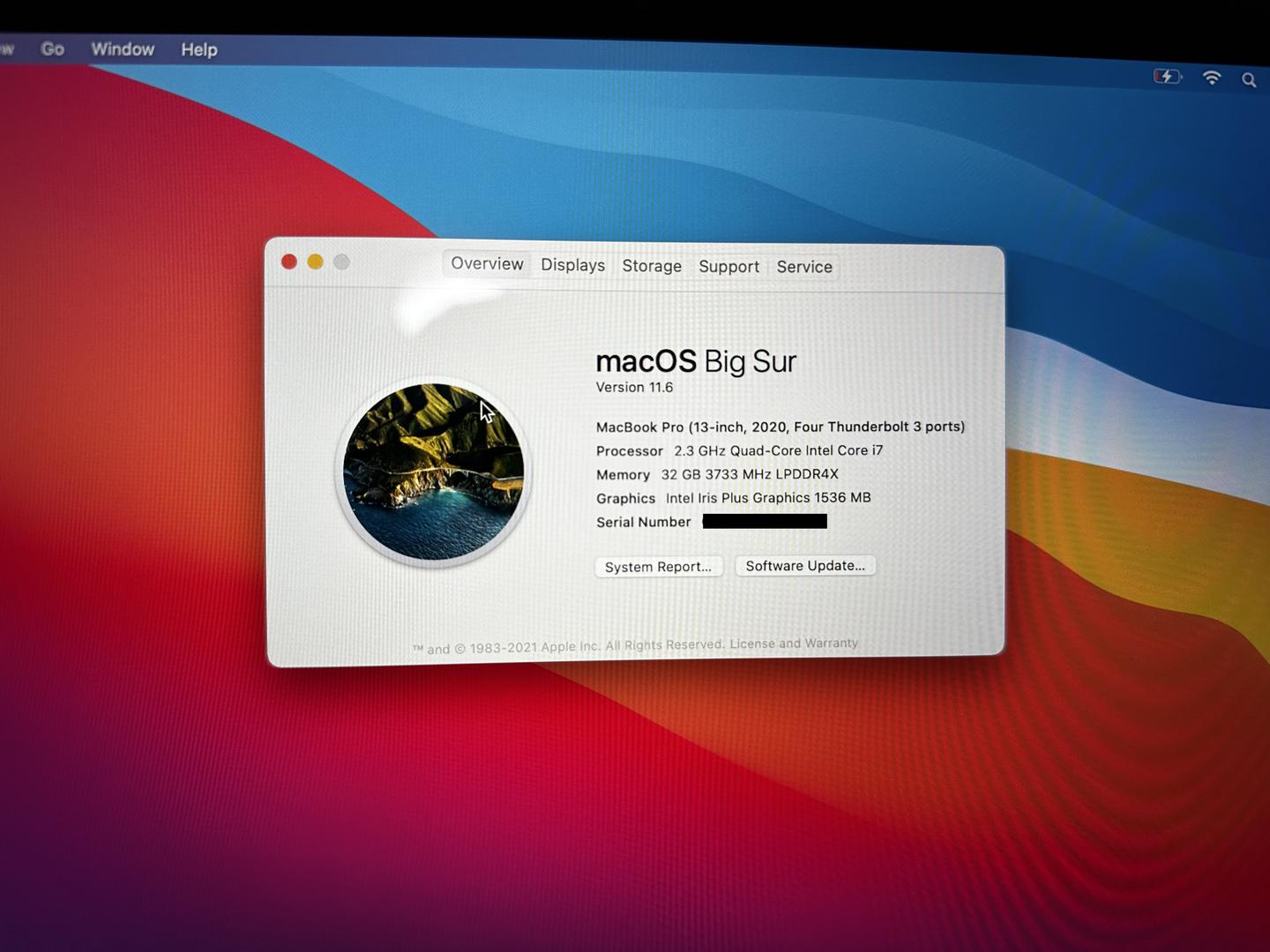Open the battery status icon in menu bar
This screenshot has width=1270, height=952.
click(1168, 77)
